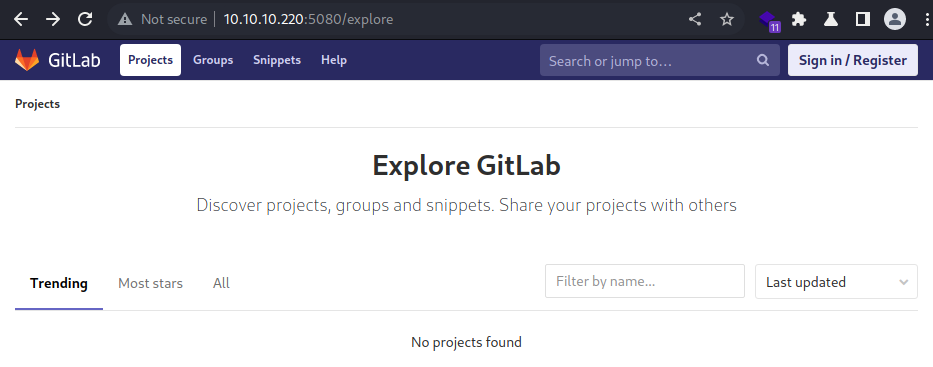Viewport: 933px width, 367px height.
Task: Open the Last updated sort dropdown
Action: [x=836, y=281]
